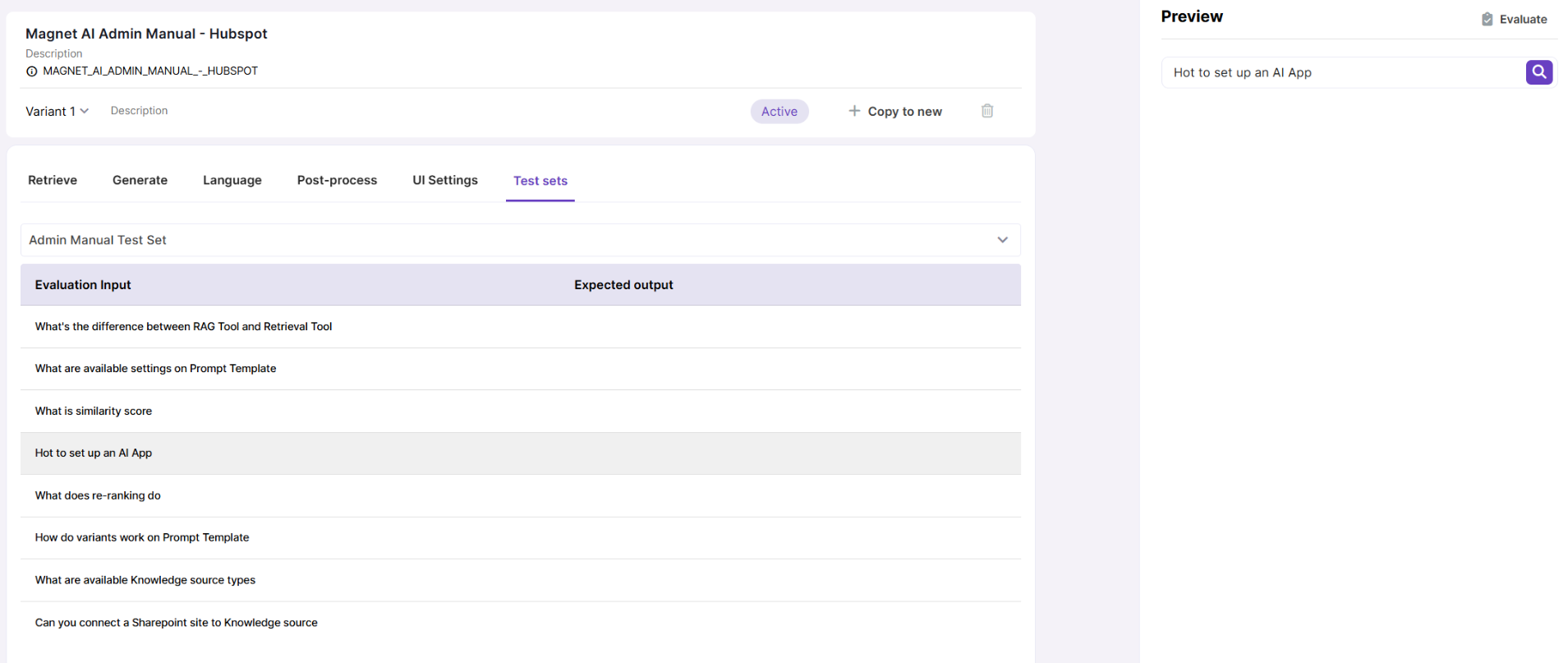
Task: Select the Post-process tab
Action: [x=337, y=180]
